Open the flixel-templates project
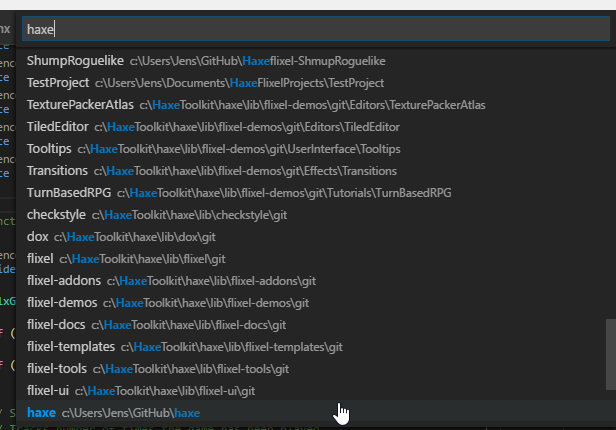Image resolution: width=616 pixels, height=430 pixels. 316,347
